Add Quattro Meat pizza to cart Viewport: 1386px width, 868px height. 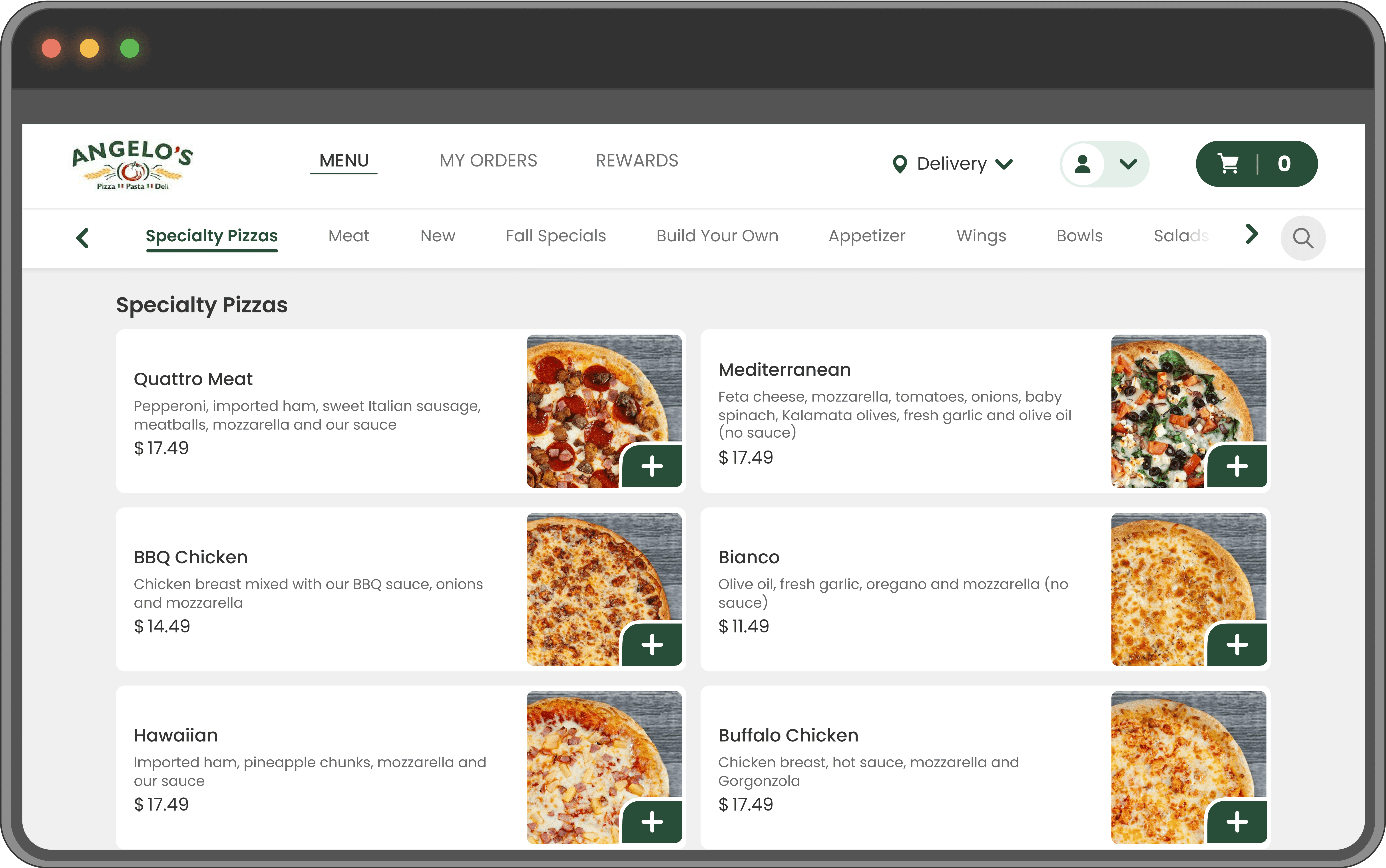click(x=652, y=466)
